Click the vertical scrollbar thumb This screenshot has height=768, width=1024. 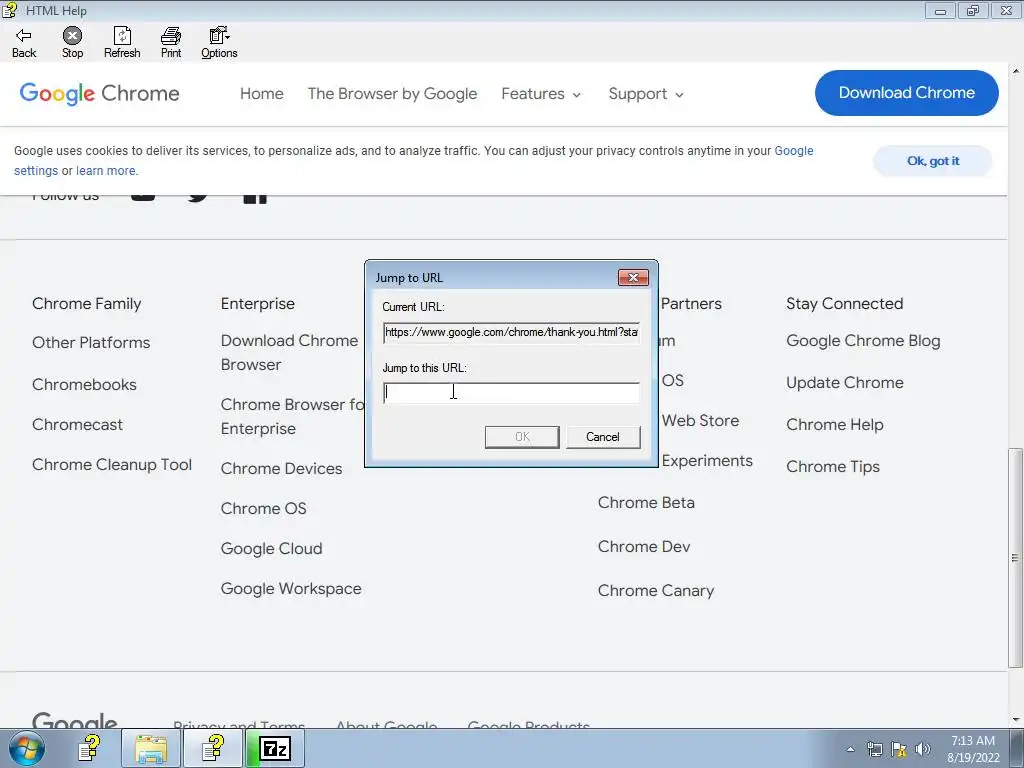[x=1016, y=558]
